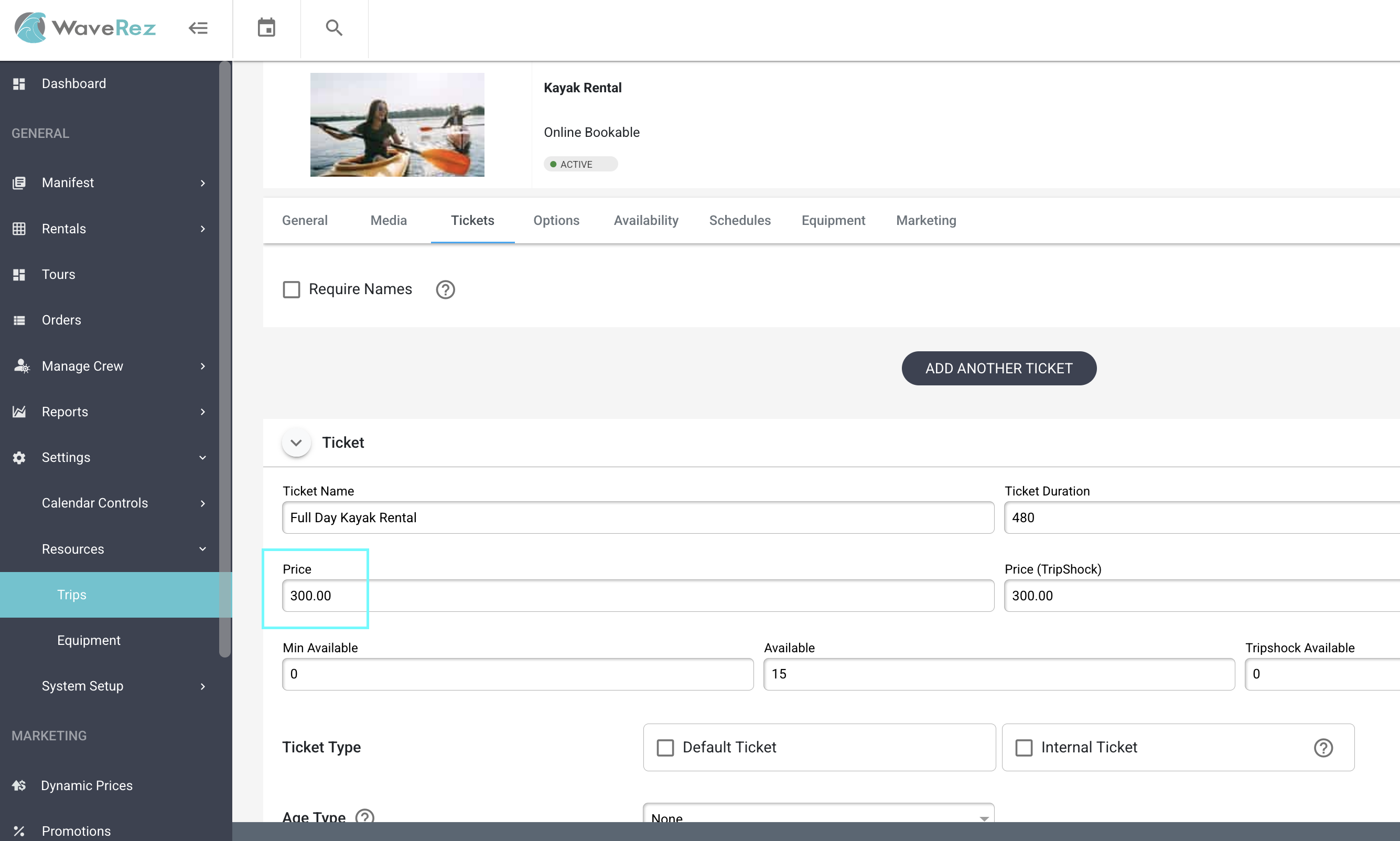
Task: Click the Reports chart icon
Action: [x=19, y=412]
